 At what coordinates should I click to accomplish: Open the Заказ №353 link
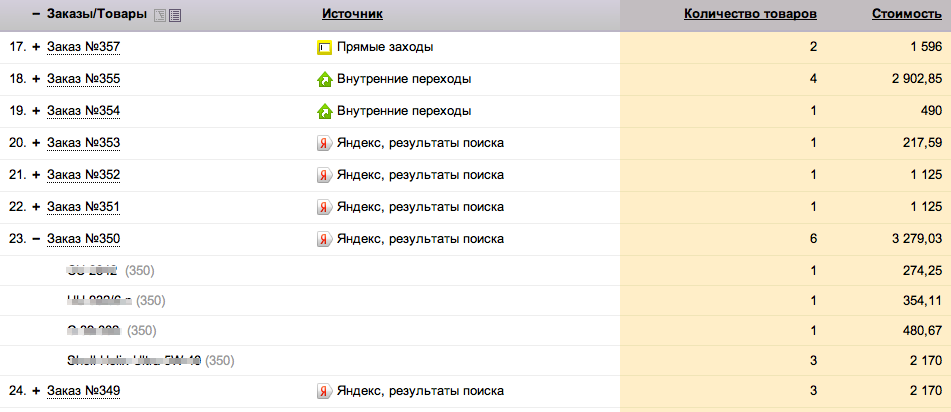click(84, 143)
